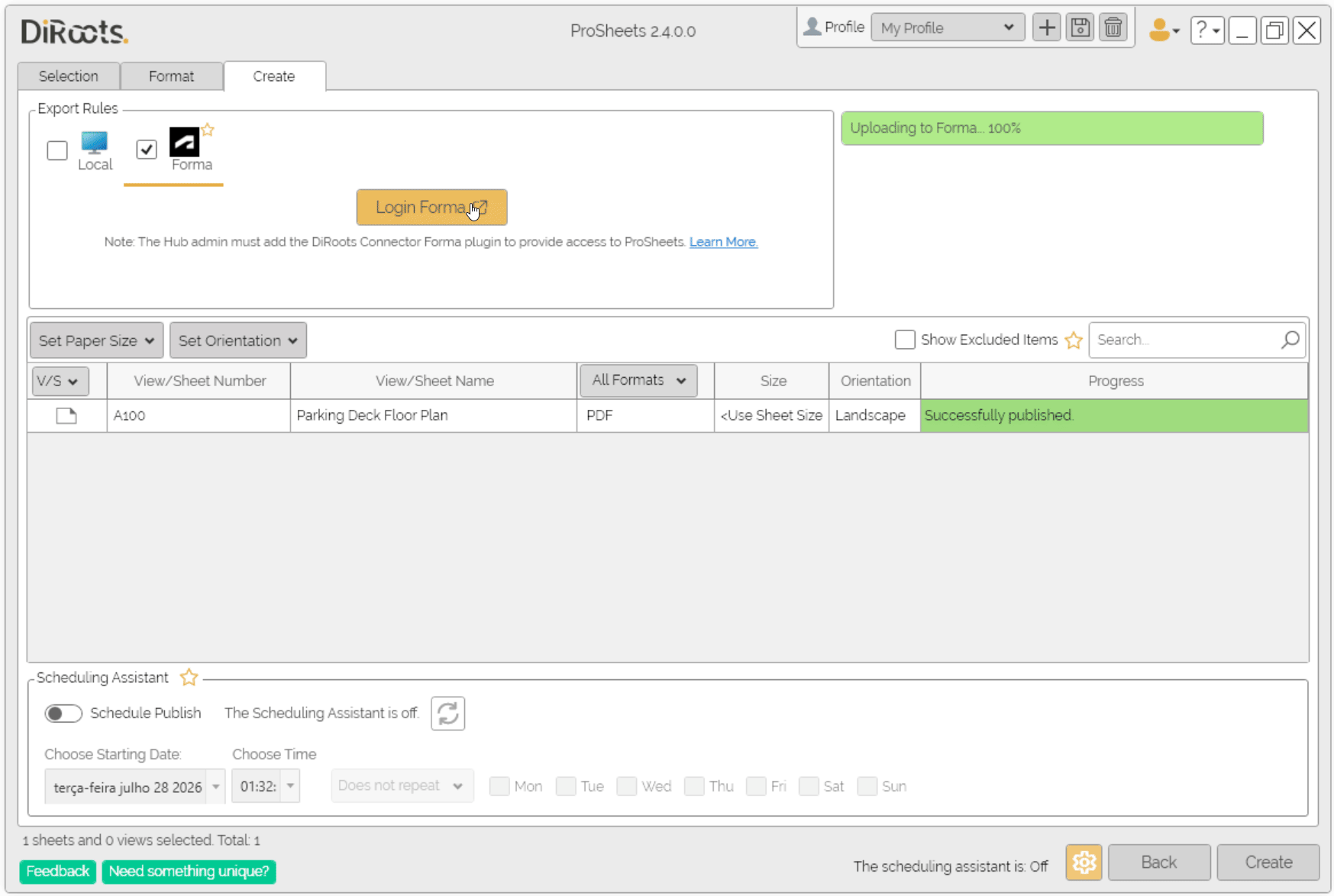Screen dimensions: 1334x896
Task: Click the DiRoots logo
Action: 74,31
